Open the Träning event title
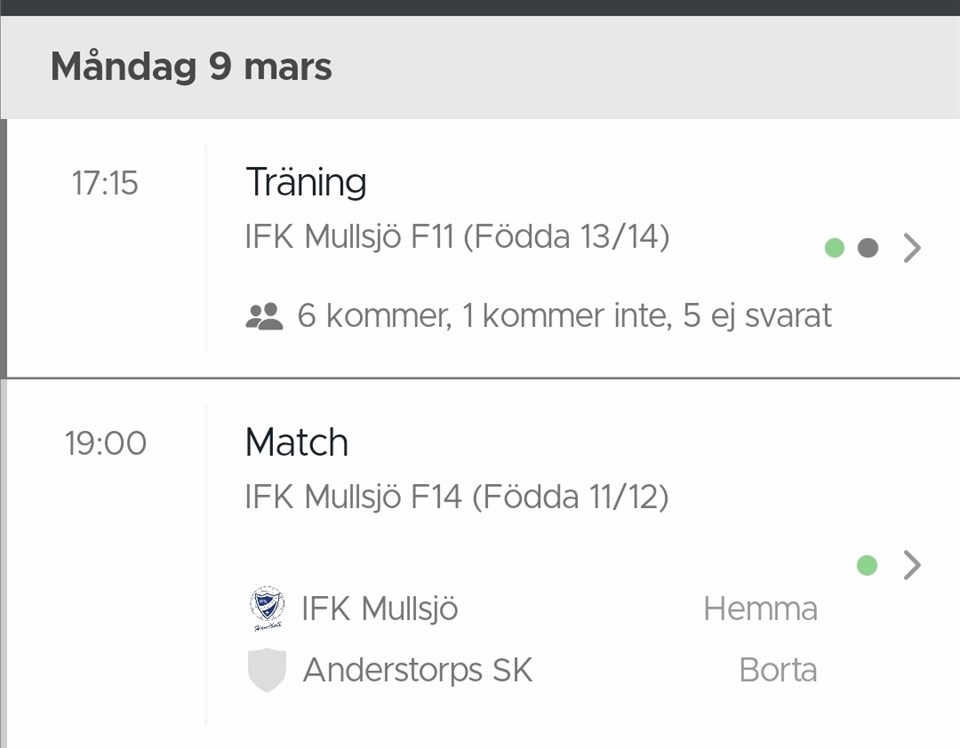The height and width of the screenshot is (748, 960). pyautogui.click(x=306, y=182)
